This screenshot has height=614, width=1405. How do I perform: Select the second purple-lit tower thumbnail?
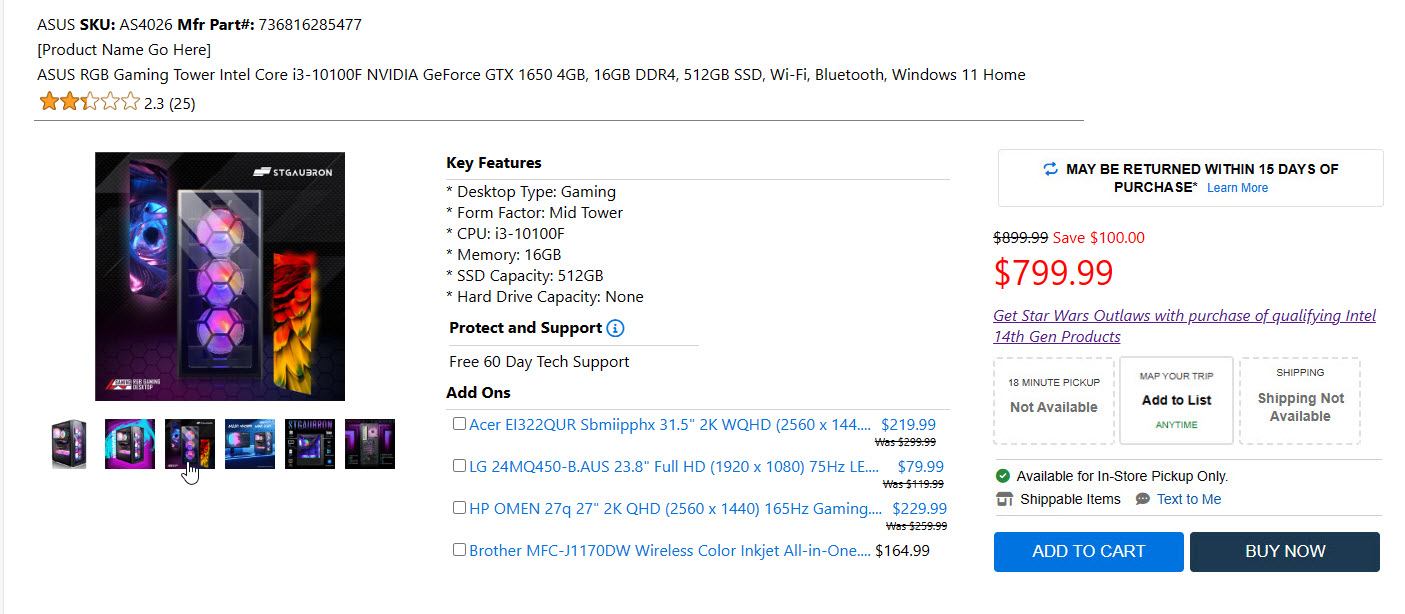[x=130, y=444]
